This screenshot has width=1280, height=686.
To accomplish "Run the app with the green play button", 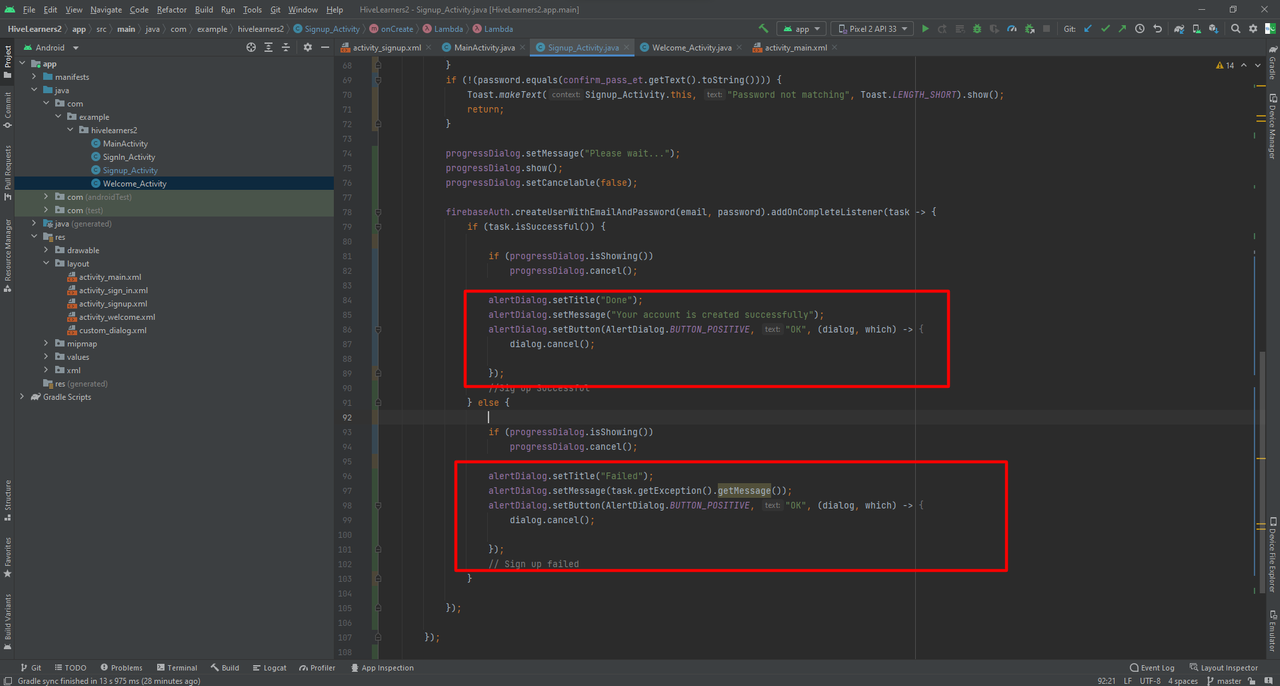I will pos(925,29).
